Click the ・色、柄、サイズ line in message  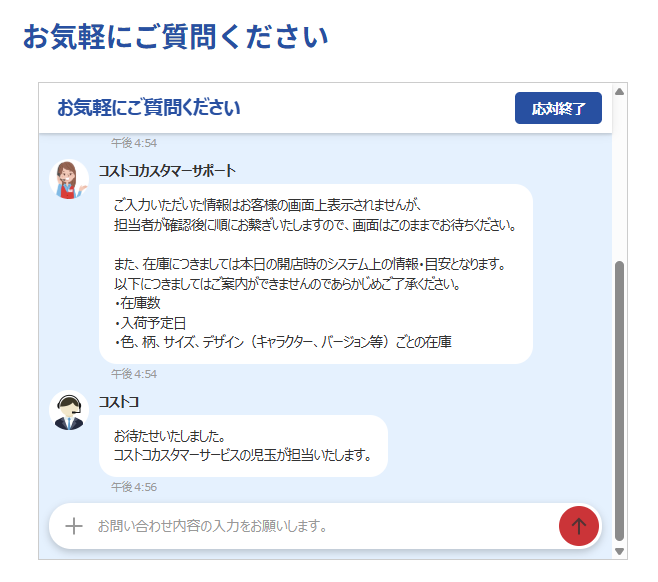(x=283, y=342)
